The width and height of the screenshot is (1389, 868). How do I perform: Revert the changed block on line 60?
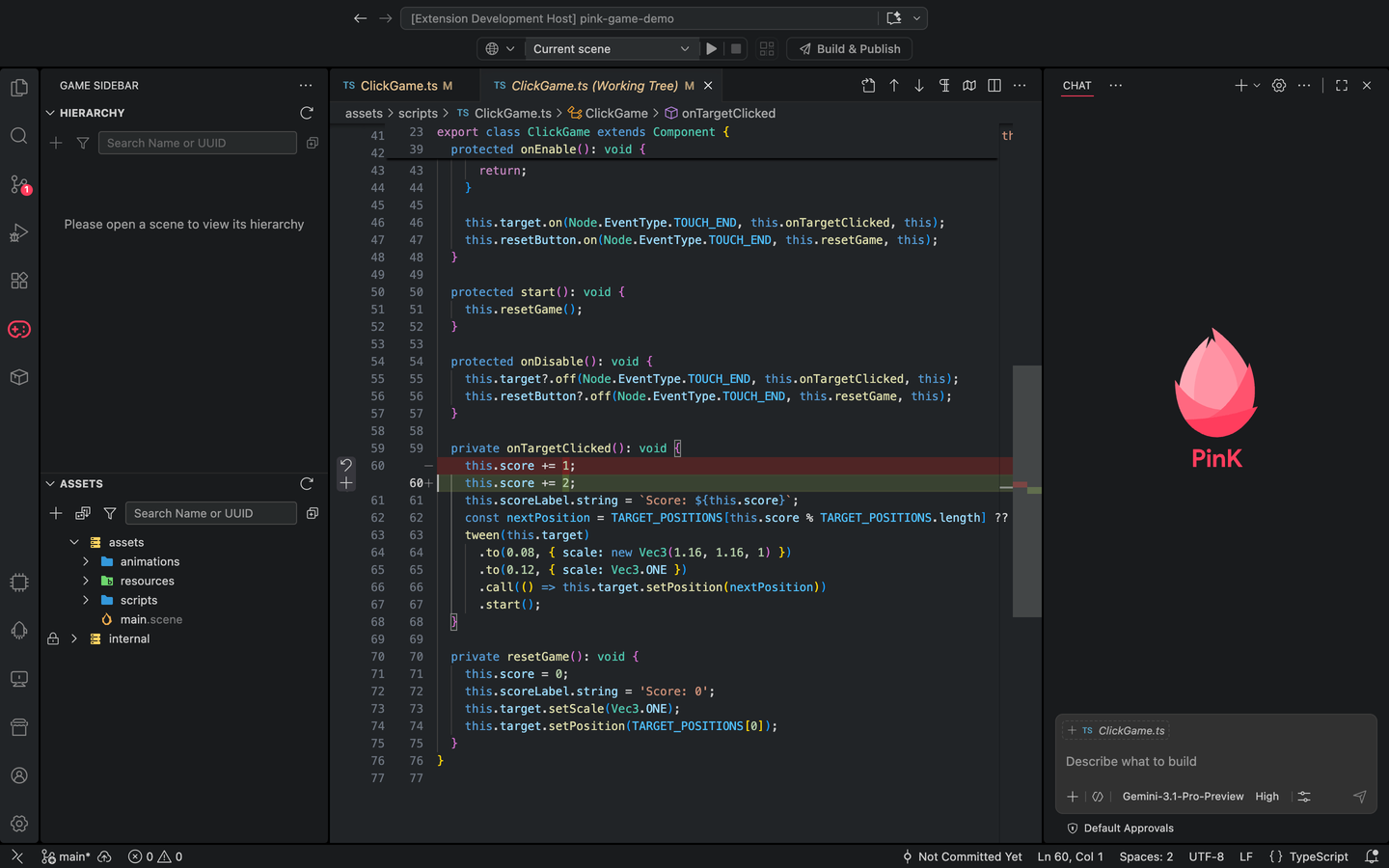click(x=346, y=465)
